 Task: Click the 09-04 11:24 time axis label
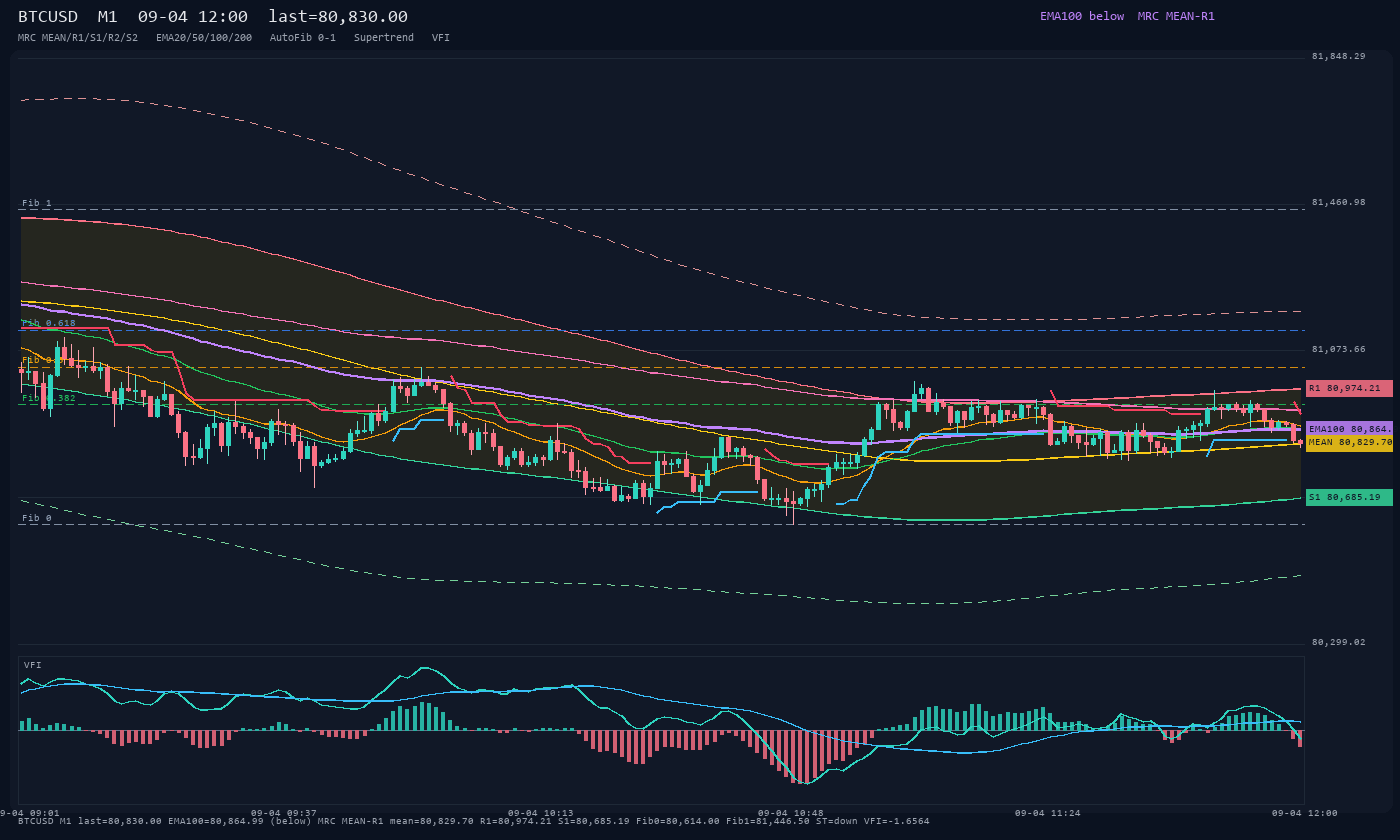(1048, 813)
